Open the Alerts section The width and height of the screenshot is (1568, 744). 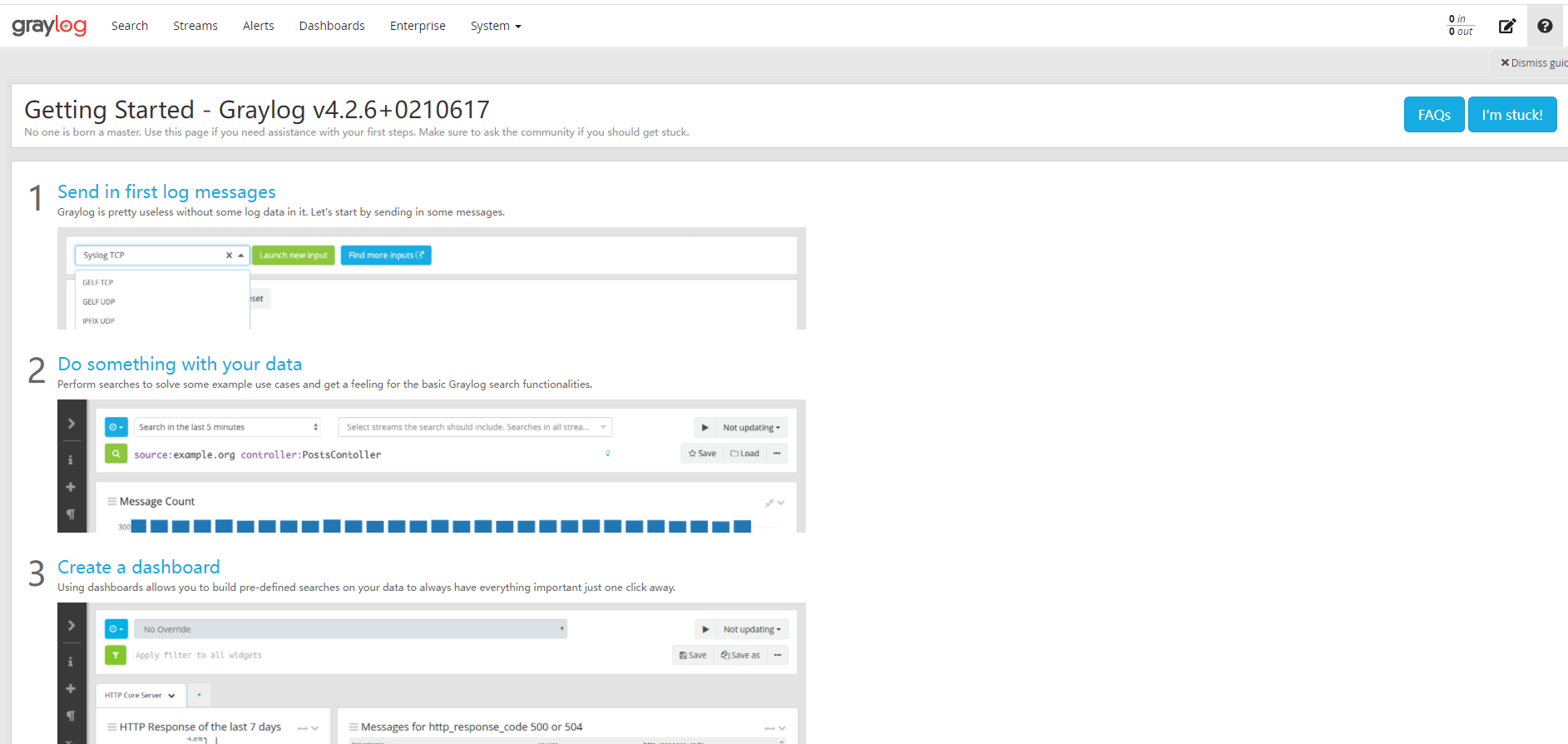tap(259, 26)
